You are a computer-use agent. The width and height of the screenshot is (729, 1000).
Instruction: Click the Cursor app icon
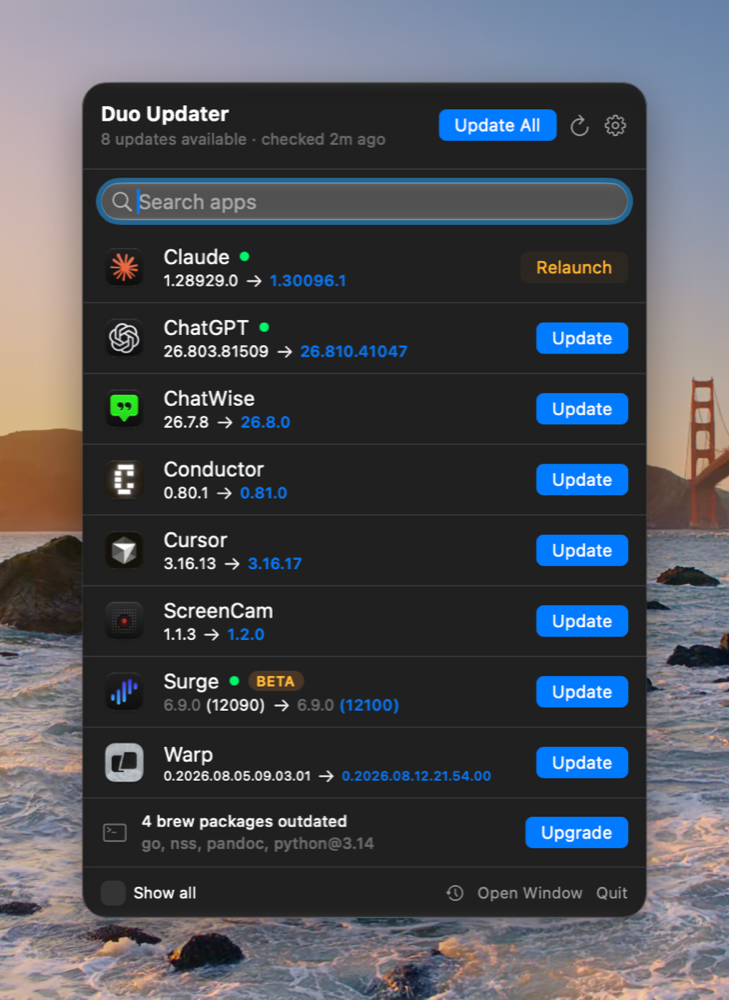coord(124,550)
